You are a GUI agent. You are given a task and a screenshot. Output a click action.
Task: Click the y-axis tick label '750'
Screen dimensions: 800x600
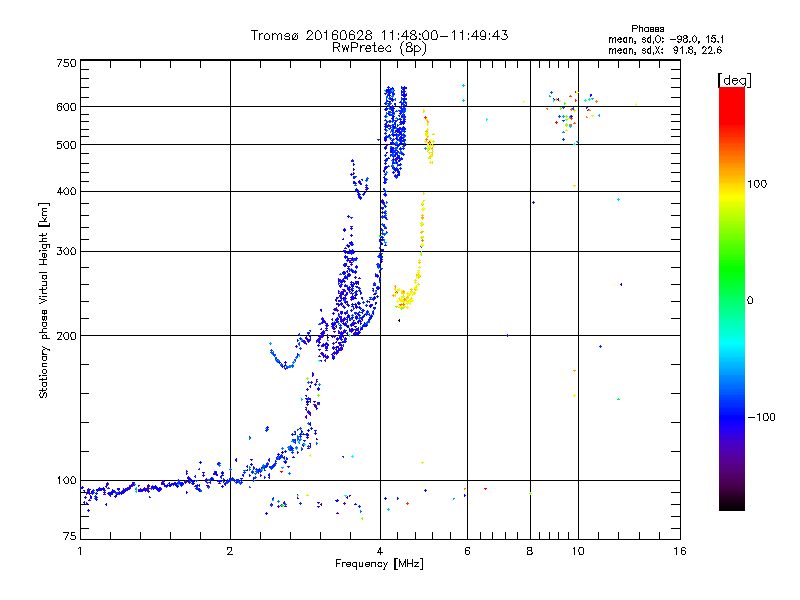(x=66, y=63)
